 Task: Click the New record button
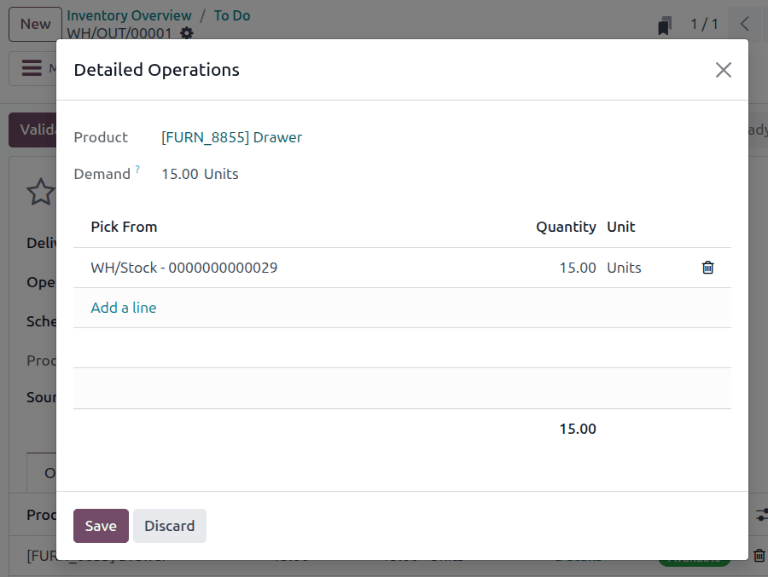(x=35, y=24)
